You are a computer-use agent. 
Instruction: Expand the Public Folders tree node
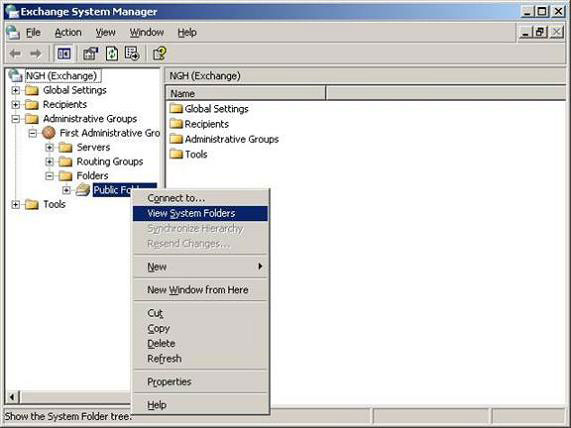67,190
